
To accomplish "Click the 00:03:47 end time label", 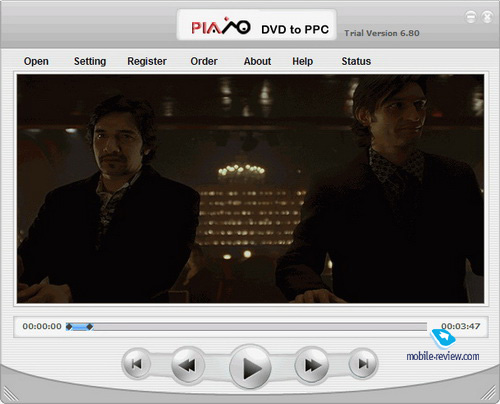I will click(x=461, y=326).
